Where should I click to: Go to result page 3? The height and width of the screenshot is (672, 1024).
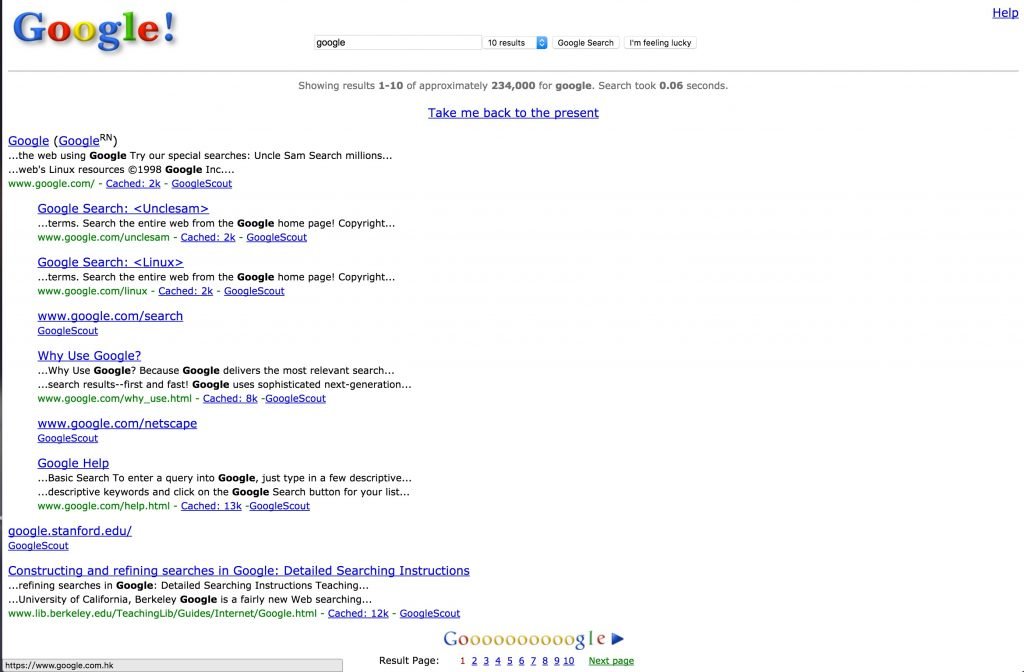(486, 661)
